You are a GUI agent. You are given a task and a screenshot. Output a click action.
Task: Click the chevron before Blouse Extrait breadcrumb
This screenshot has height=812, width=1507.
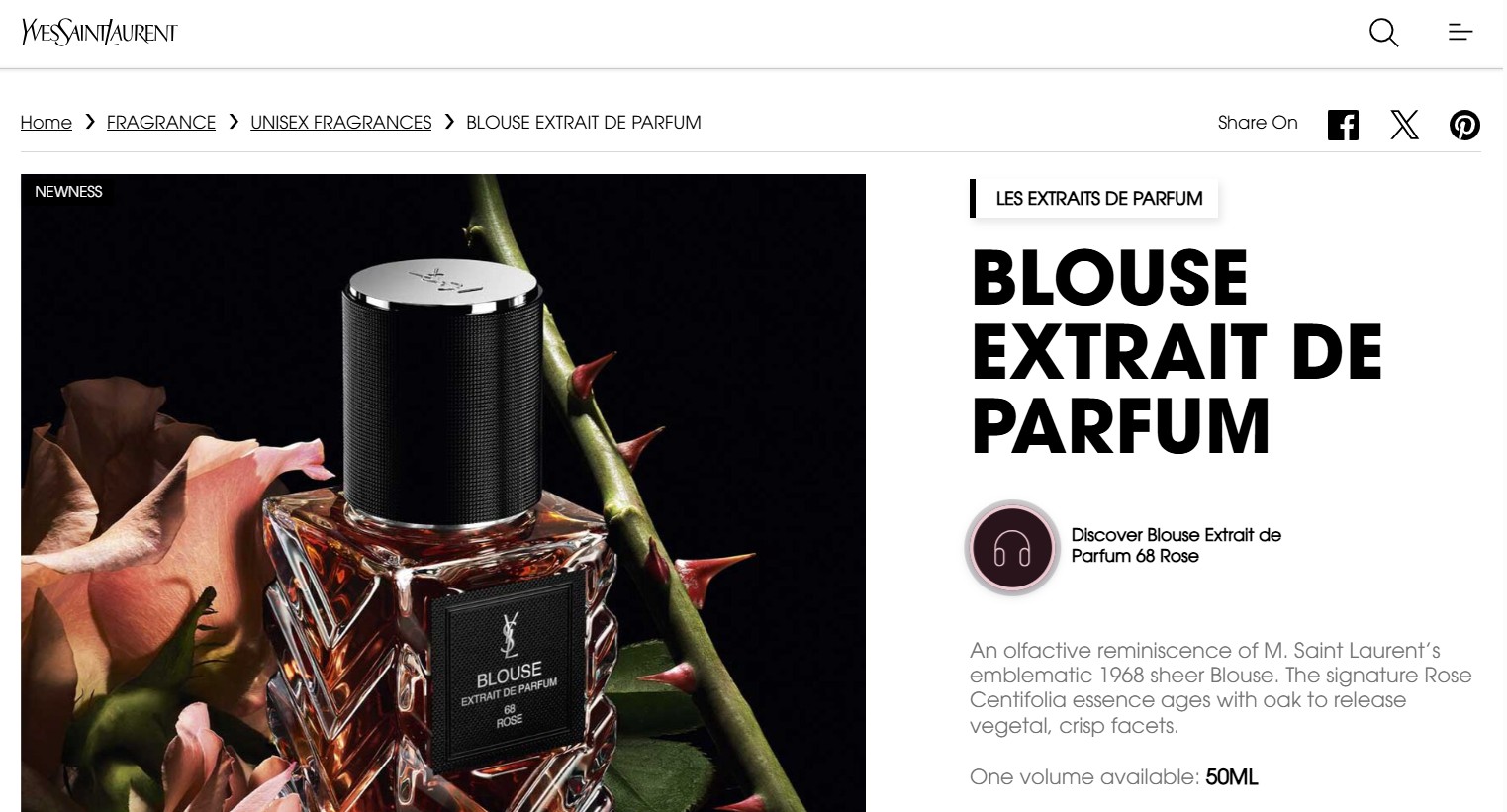[x=449, y=122]
